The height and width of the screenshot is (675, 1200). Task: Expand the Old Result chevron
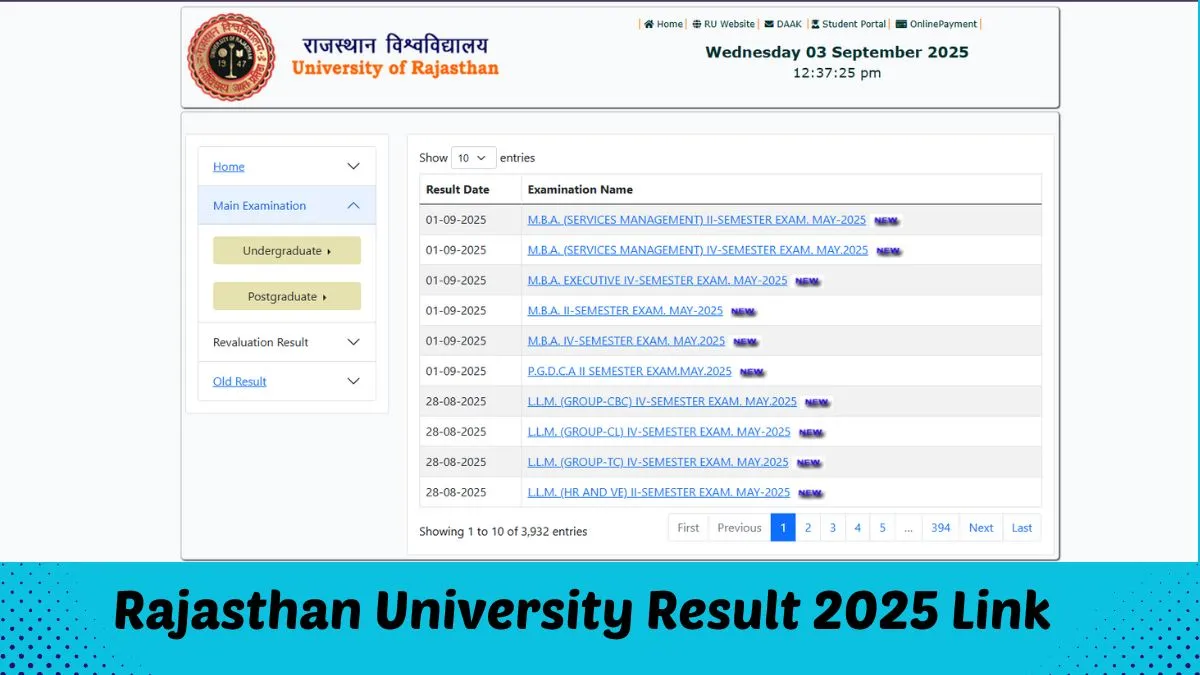(353, 381)
